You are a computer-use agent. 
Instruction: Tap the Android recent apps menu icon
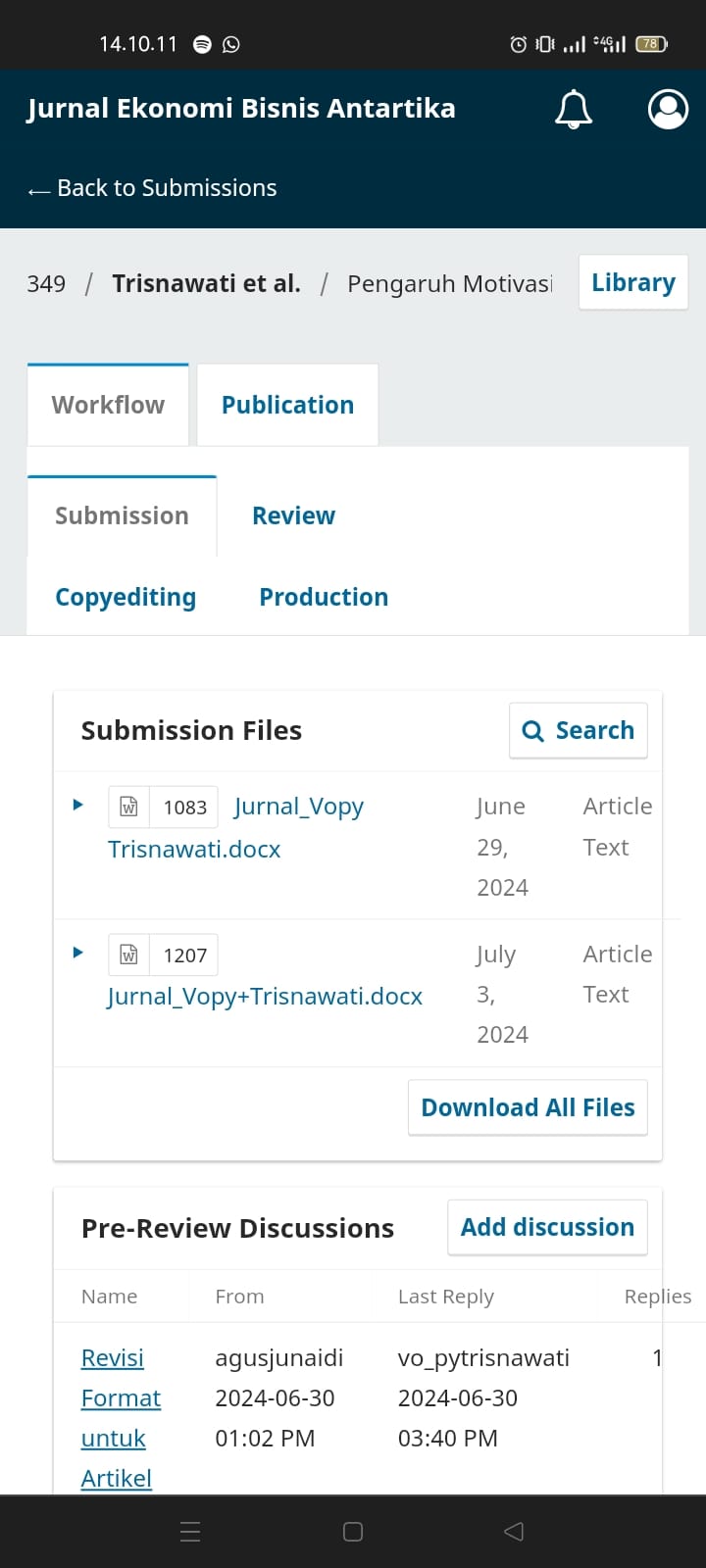point(191,1531)
